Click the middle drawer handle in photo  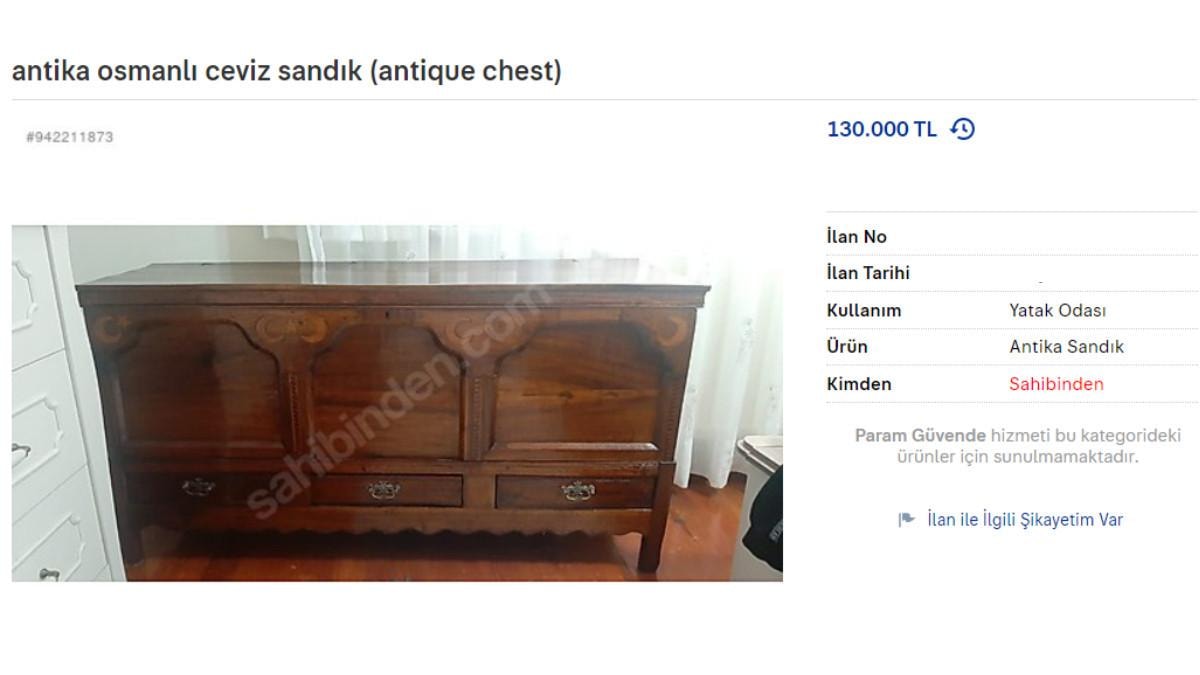[383, 489]
